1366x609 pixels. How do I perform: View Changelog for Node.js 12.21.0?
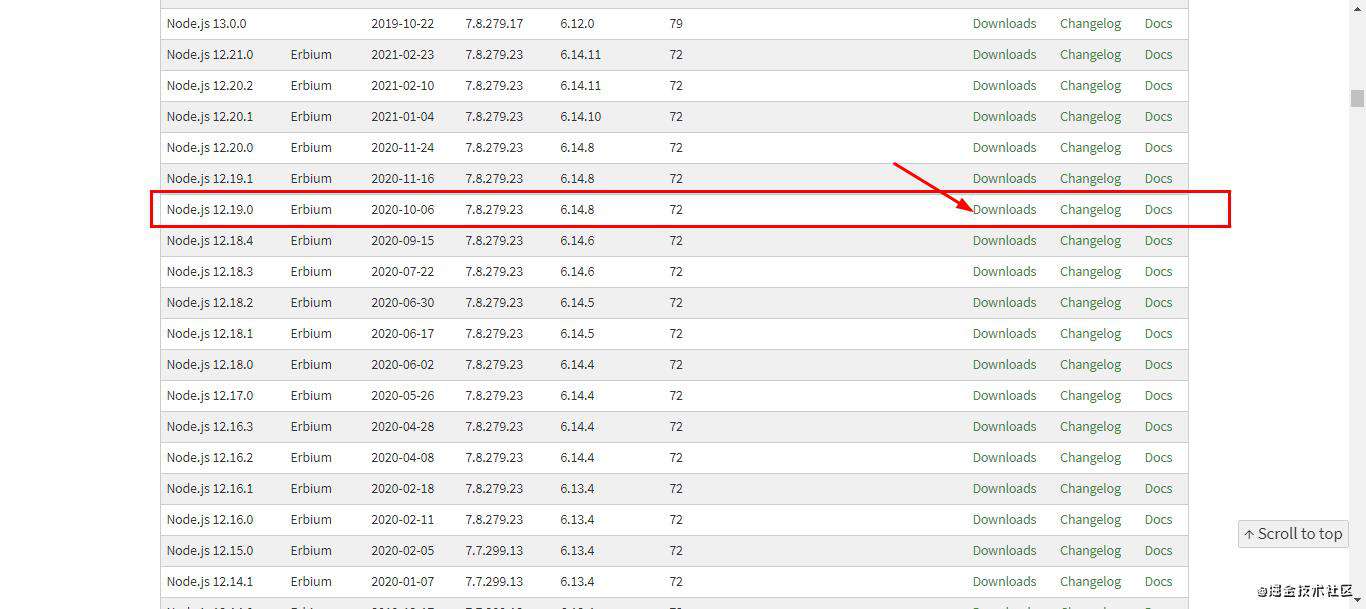click(1090, 54)
